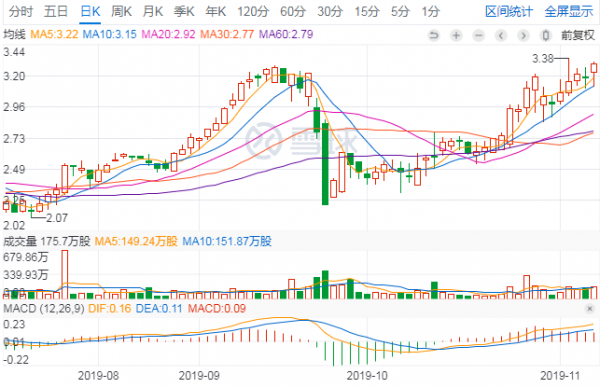Choose the 60分 interval tab
This screenshot has width=600, height=388.
coord(293,11)
